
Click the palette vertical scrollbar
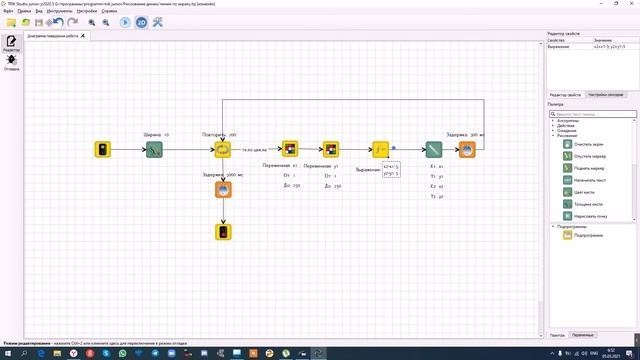coord(634,169)
